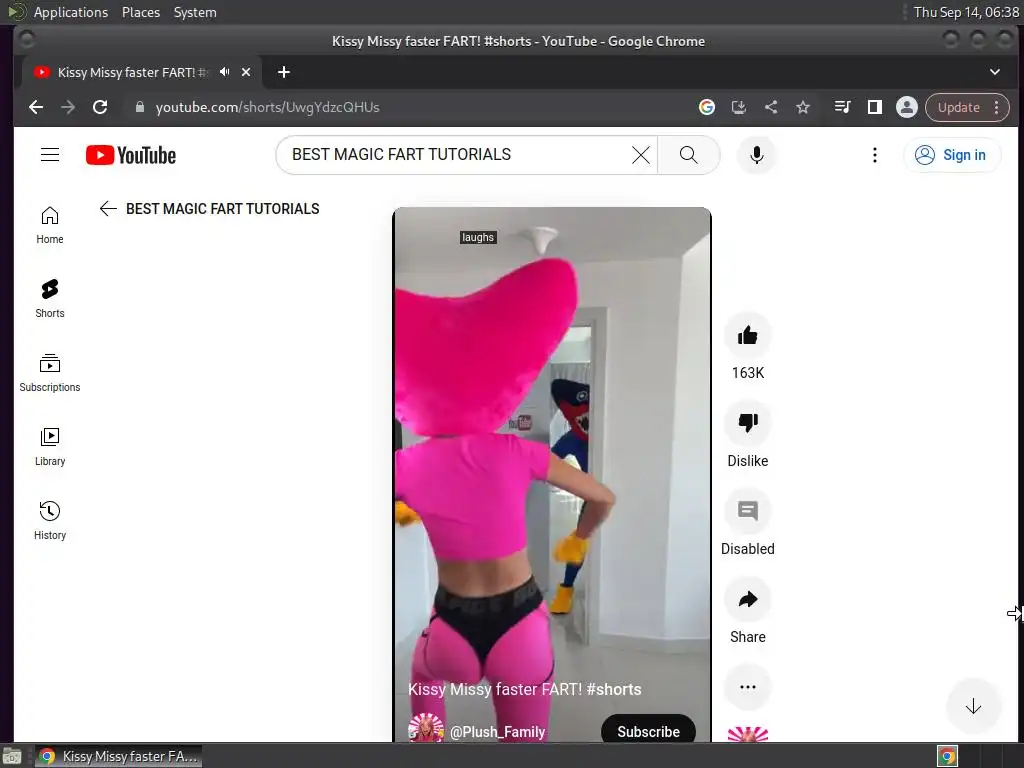Open Chrome media controls icon

tap(842, 107)
